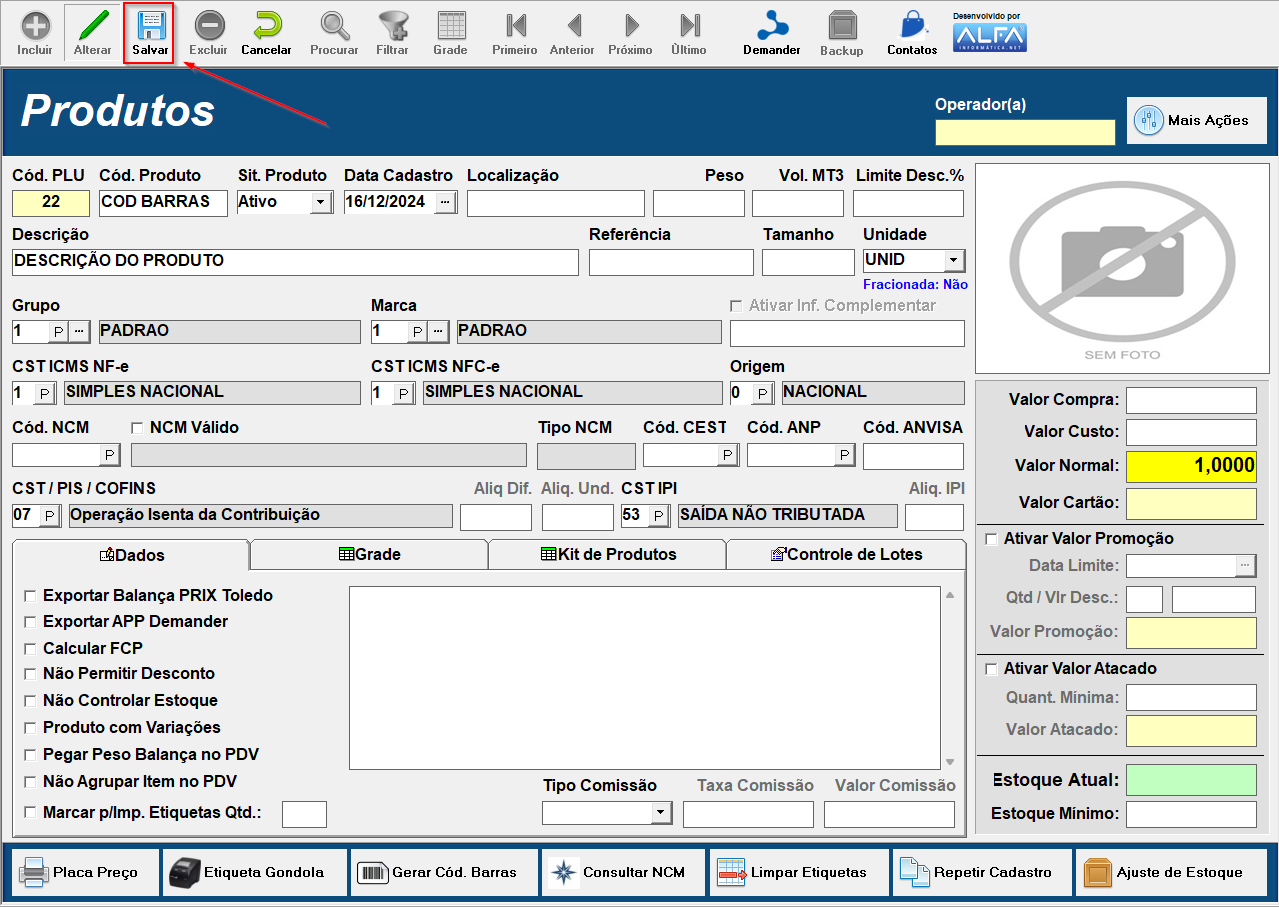Launch Demander from the toolbar
1279x907 pixels.
(x=771, y=26)
